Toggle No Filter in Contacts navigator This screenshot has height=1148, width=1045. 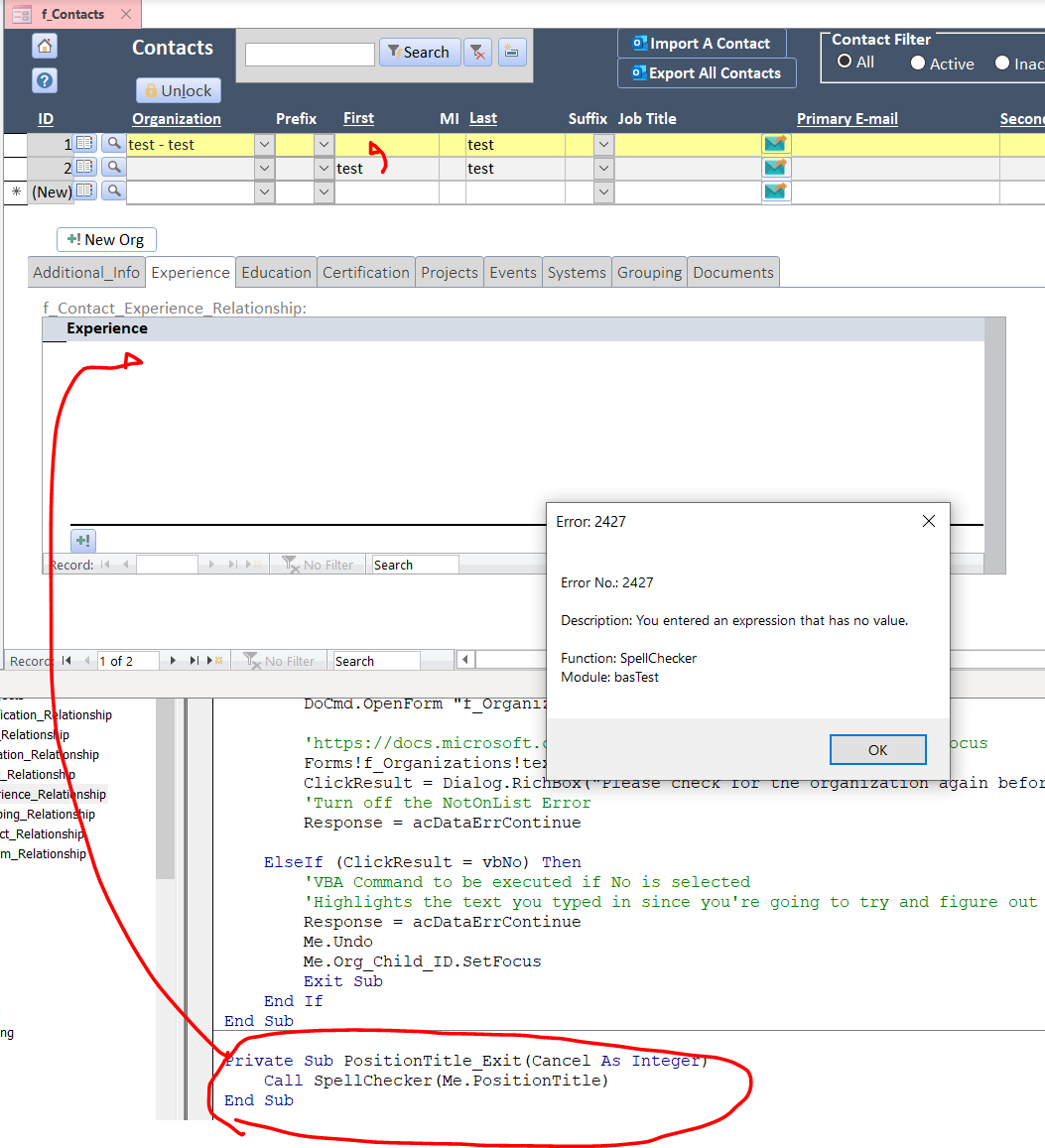coord(279,661)
